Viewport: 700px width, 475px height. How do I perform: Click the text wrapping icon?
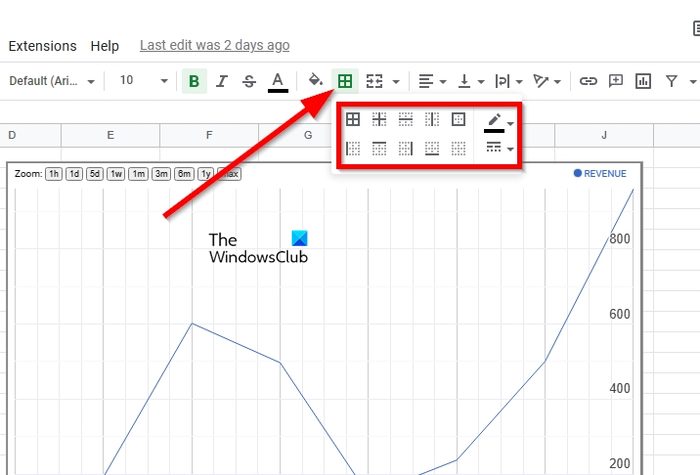click(x=502, y=81)
